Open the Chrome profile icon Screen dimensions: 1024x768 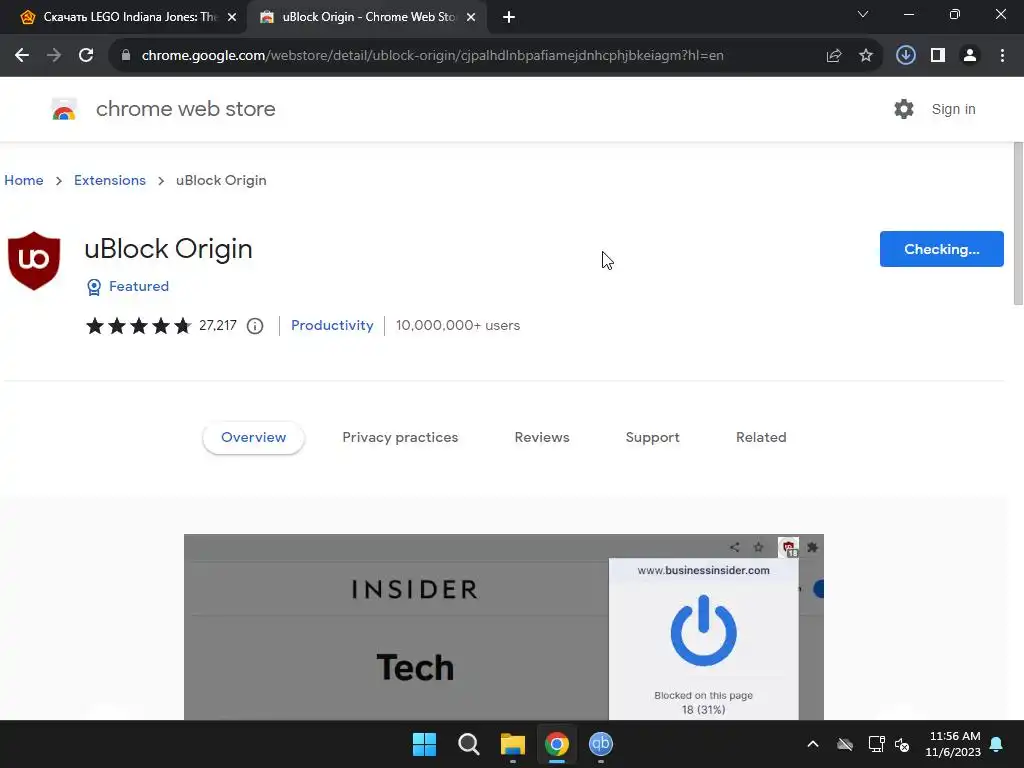(x=970, y=56)
